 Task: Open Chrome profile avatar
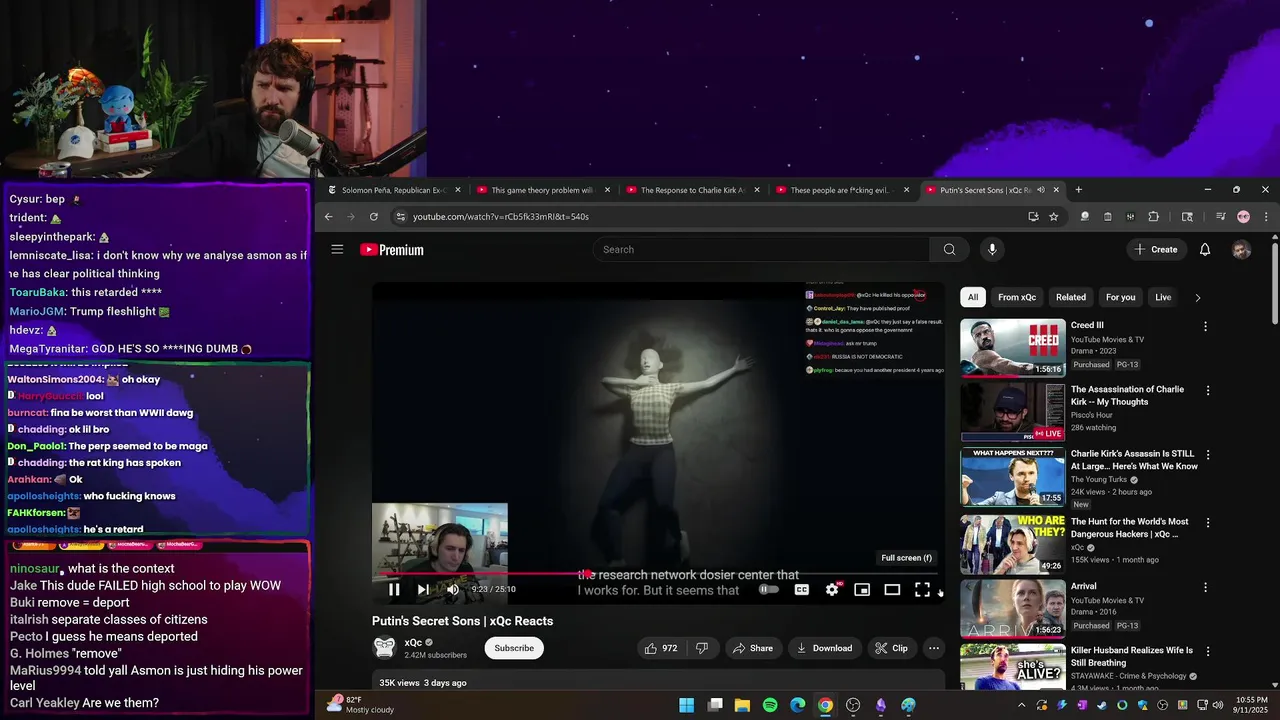1243,217
